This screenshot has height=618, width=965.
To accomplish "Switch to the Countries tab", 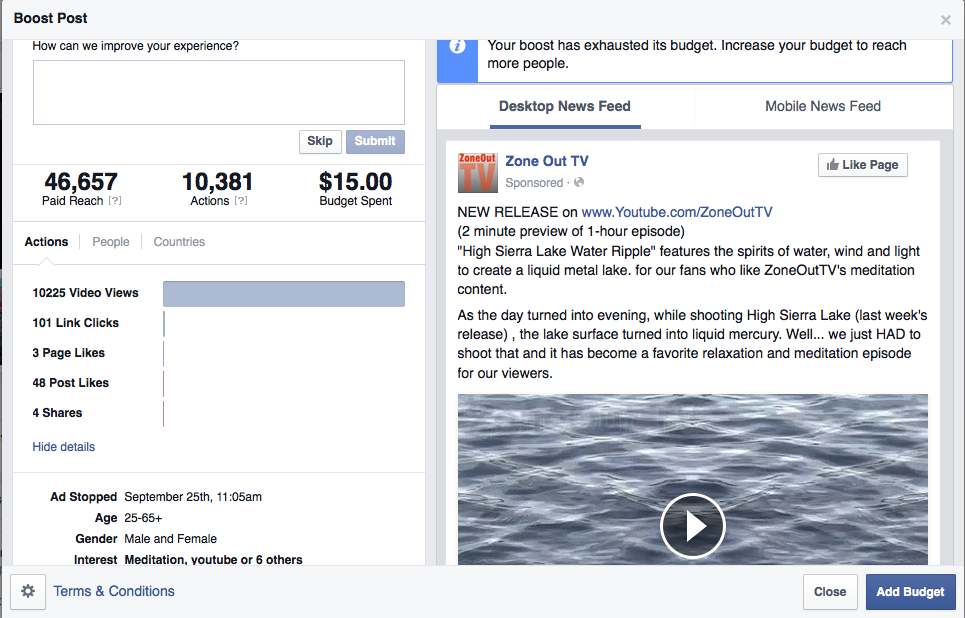I will pyautogui.click(x=179, y=242).
